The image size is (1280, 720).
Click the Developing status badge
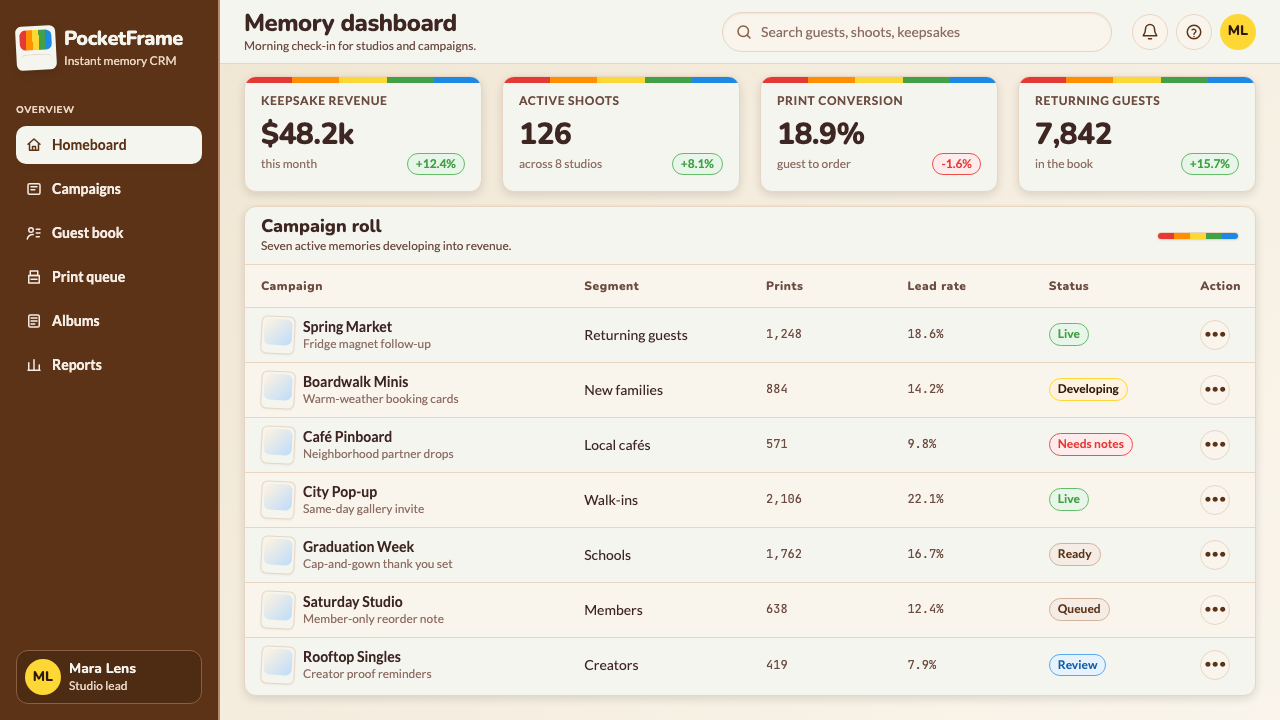pyautogui.click(x=1088, y=389)
